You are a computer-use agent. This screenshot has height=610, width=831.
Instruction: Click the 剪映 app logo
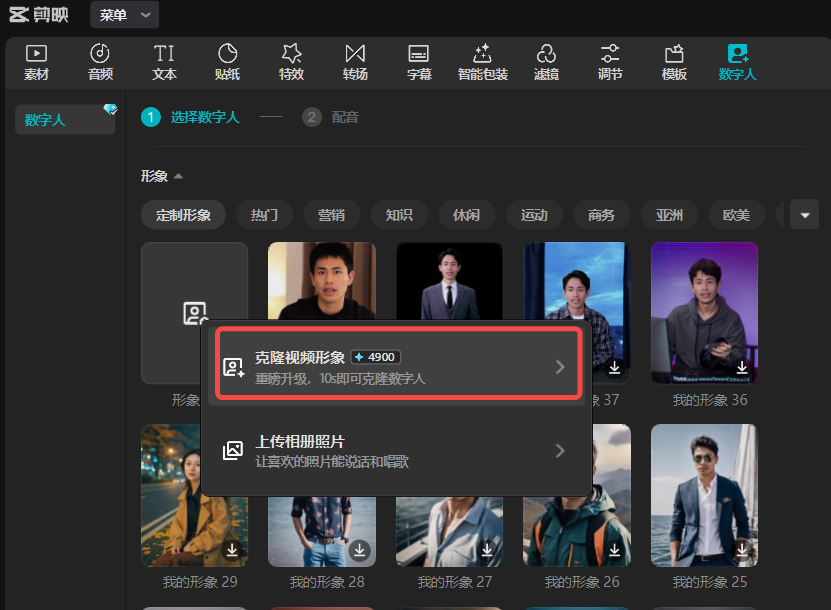coord(39,15)
